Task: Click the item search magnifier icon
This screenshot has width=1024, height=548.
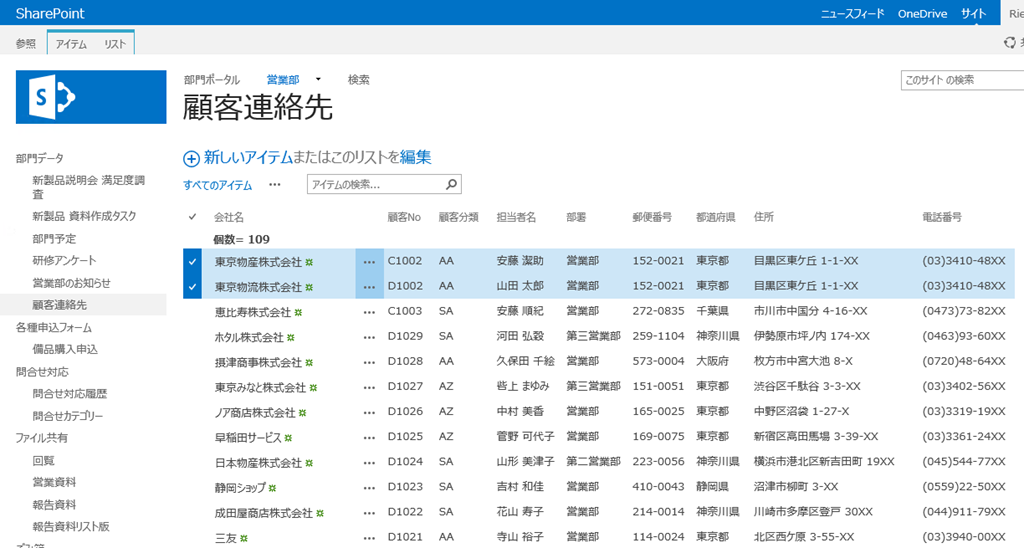Action: click(451, 185)
